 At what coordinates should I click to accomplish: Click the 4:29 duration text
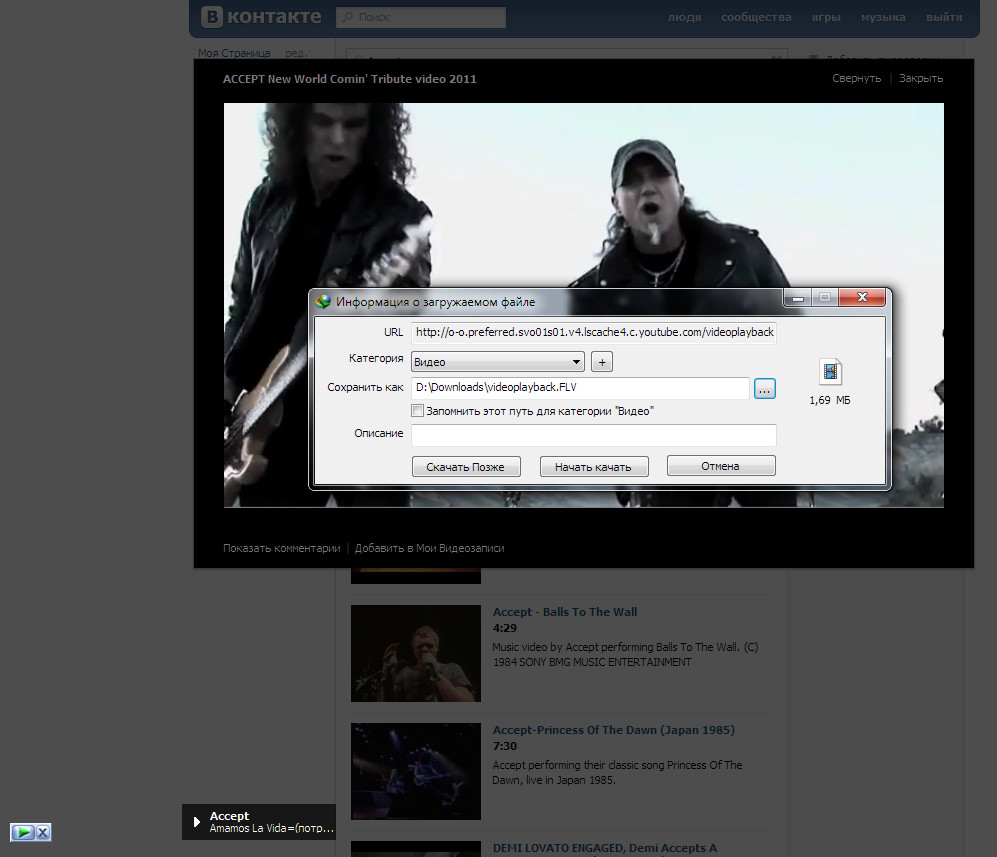click(x=505, y=628)
